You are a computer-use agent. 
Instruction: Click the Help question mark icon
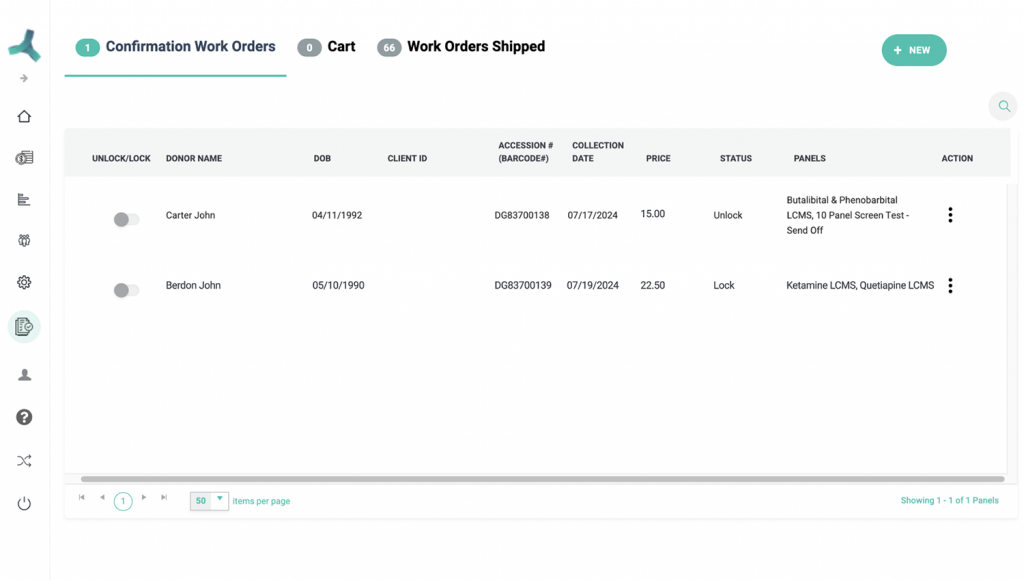23,417
